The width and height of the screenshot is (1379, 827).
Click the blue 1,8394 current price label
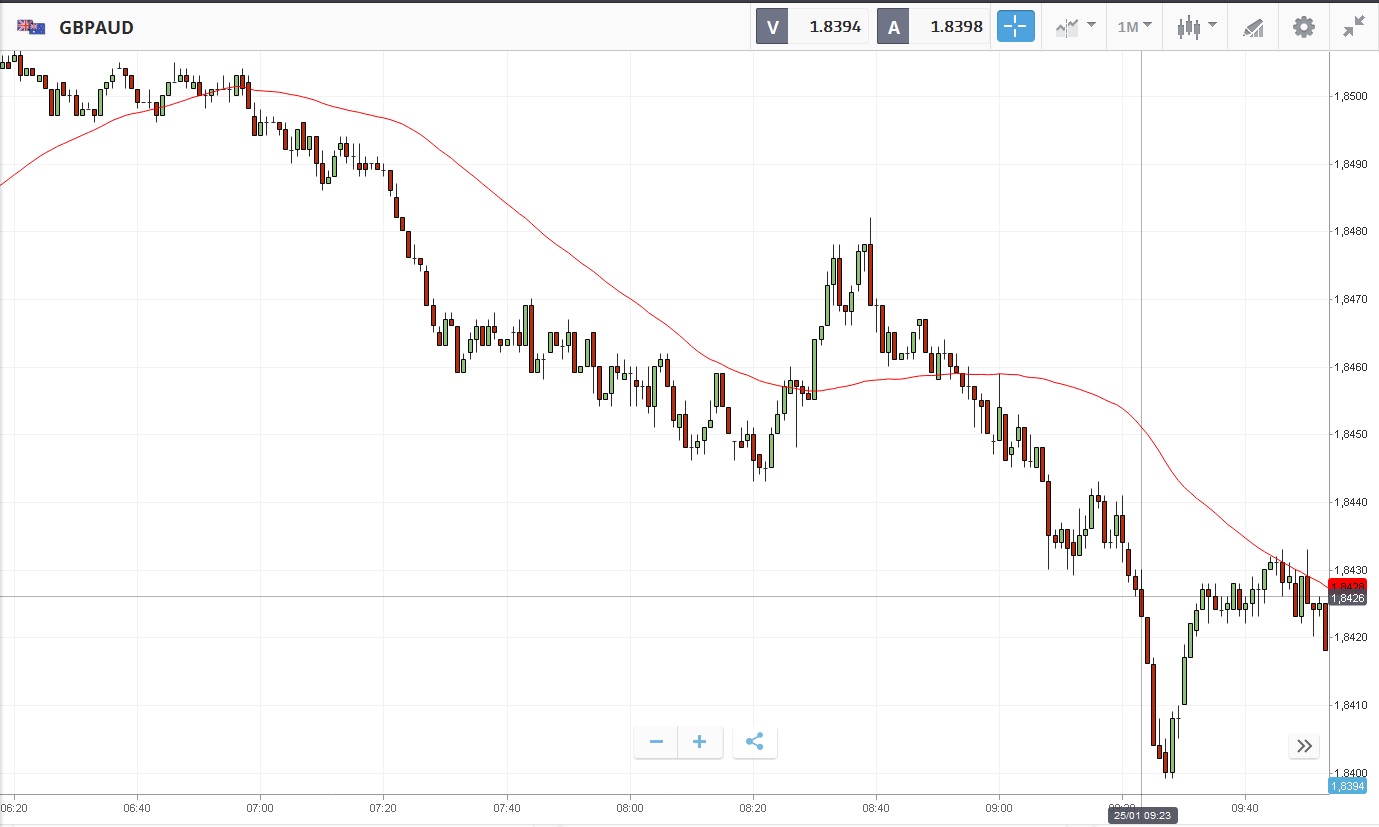tap(1347, 786)
